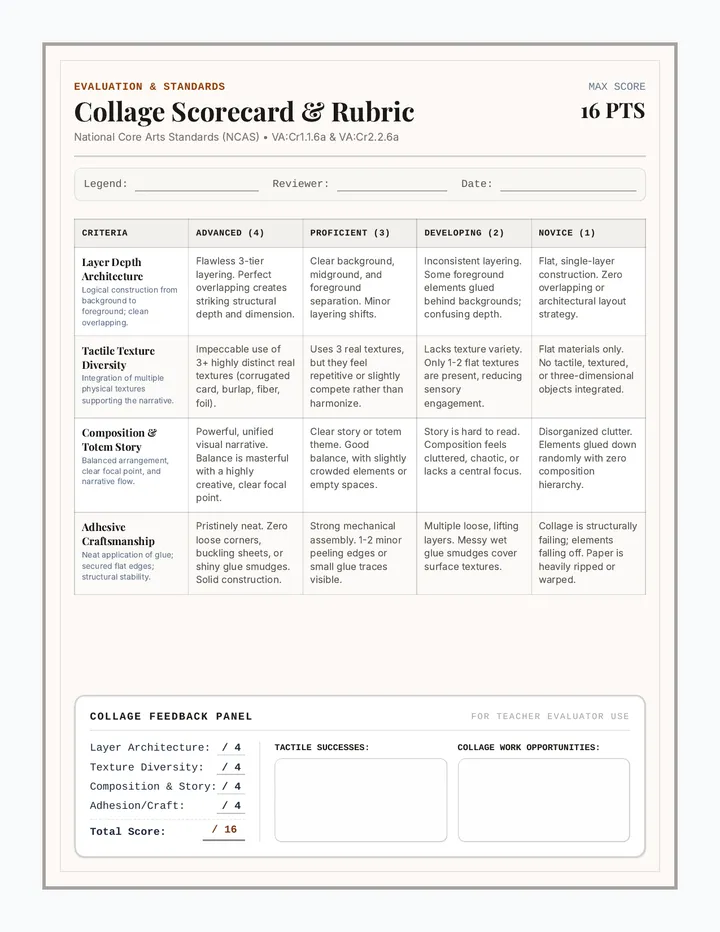This screenshot has height=932, width=720.
Task: Click the Layer Depth Architecture criteria cell
Action: [131, 291]
